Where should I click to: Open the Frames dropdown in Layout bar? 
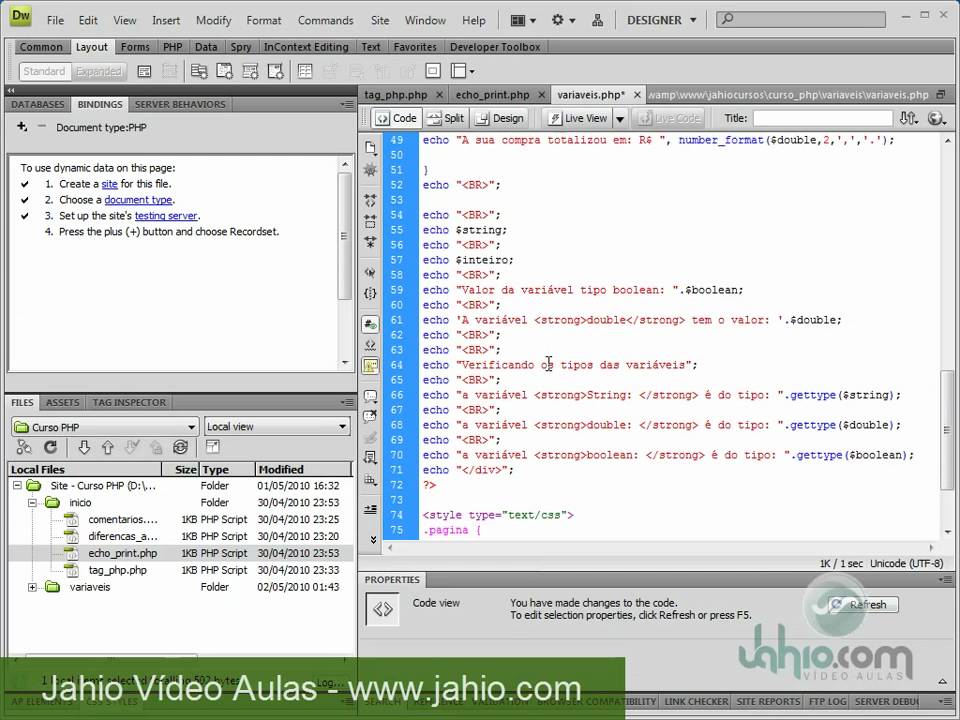click(462, 71)
